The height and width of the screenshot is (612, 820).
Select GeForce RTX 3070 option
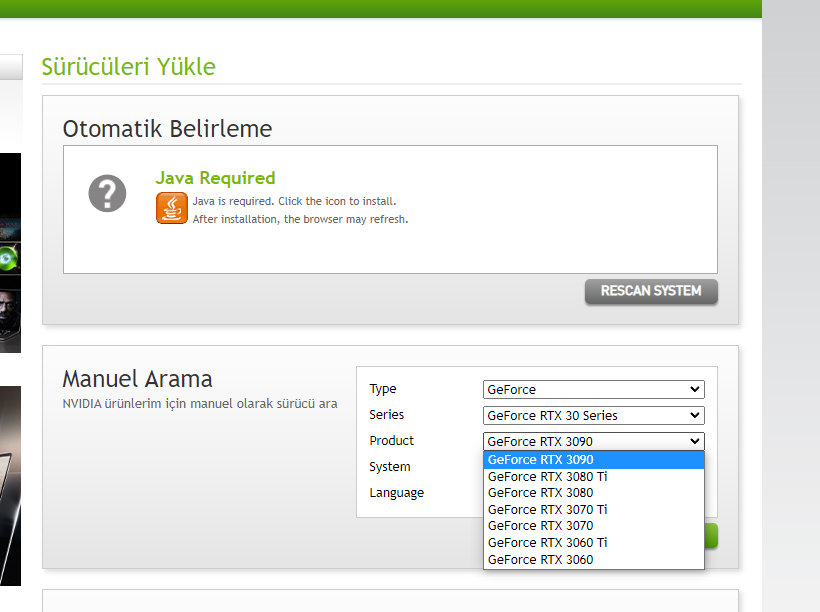point(594,526)
